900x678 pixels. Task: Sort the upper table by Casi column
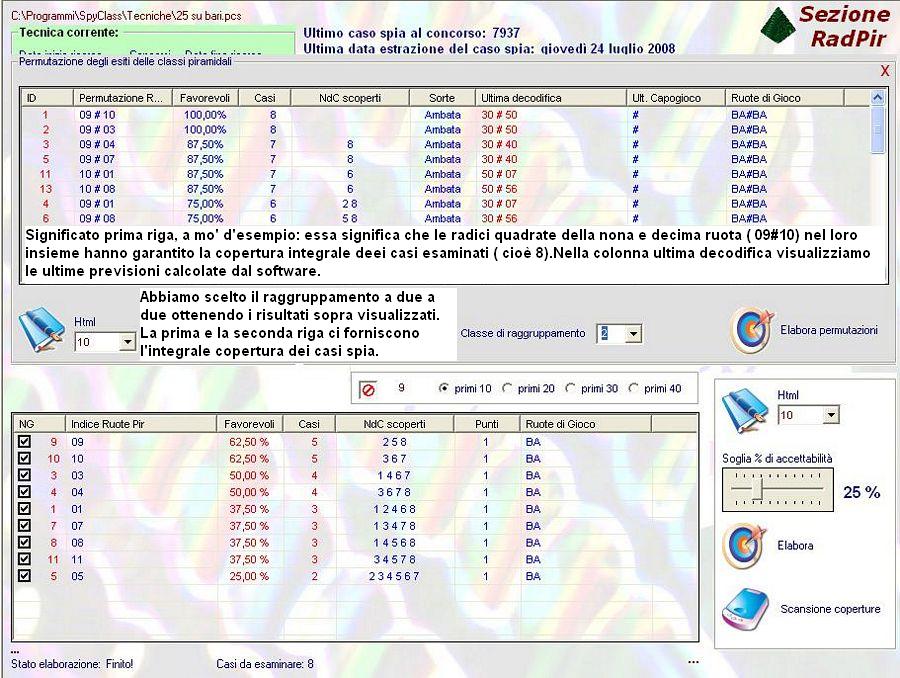pyautogui.click(x=265, y=98)
